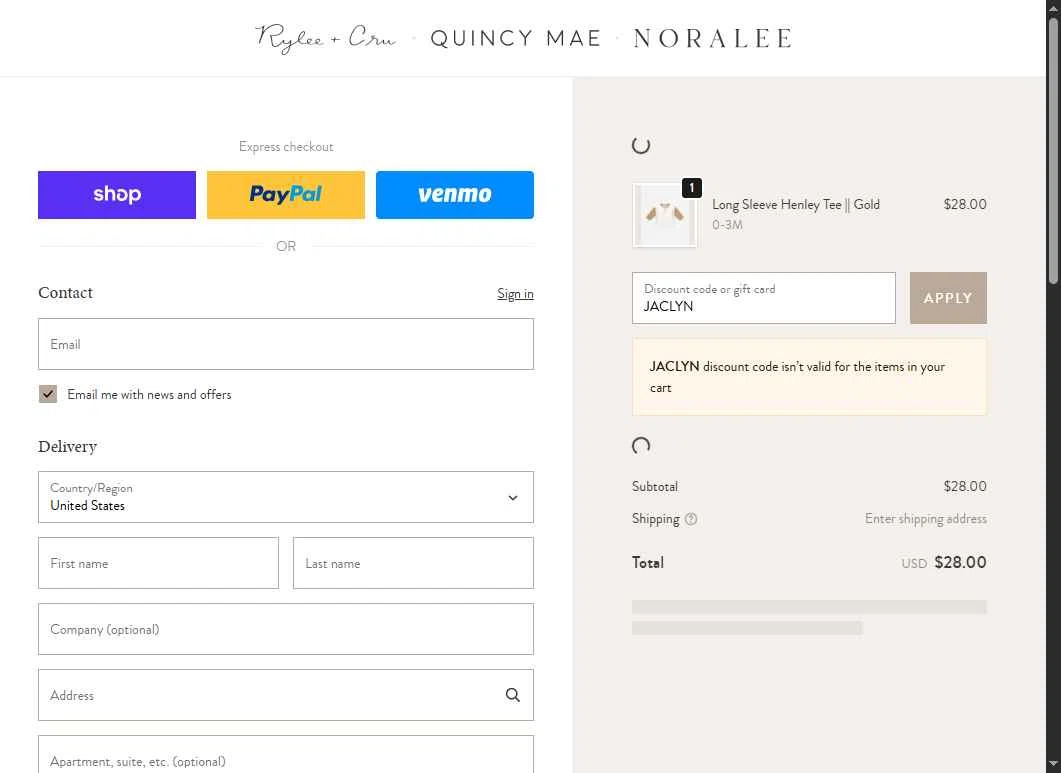Click the Address field

pyautogui.click(x=286, y=695)
